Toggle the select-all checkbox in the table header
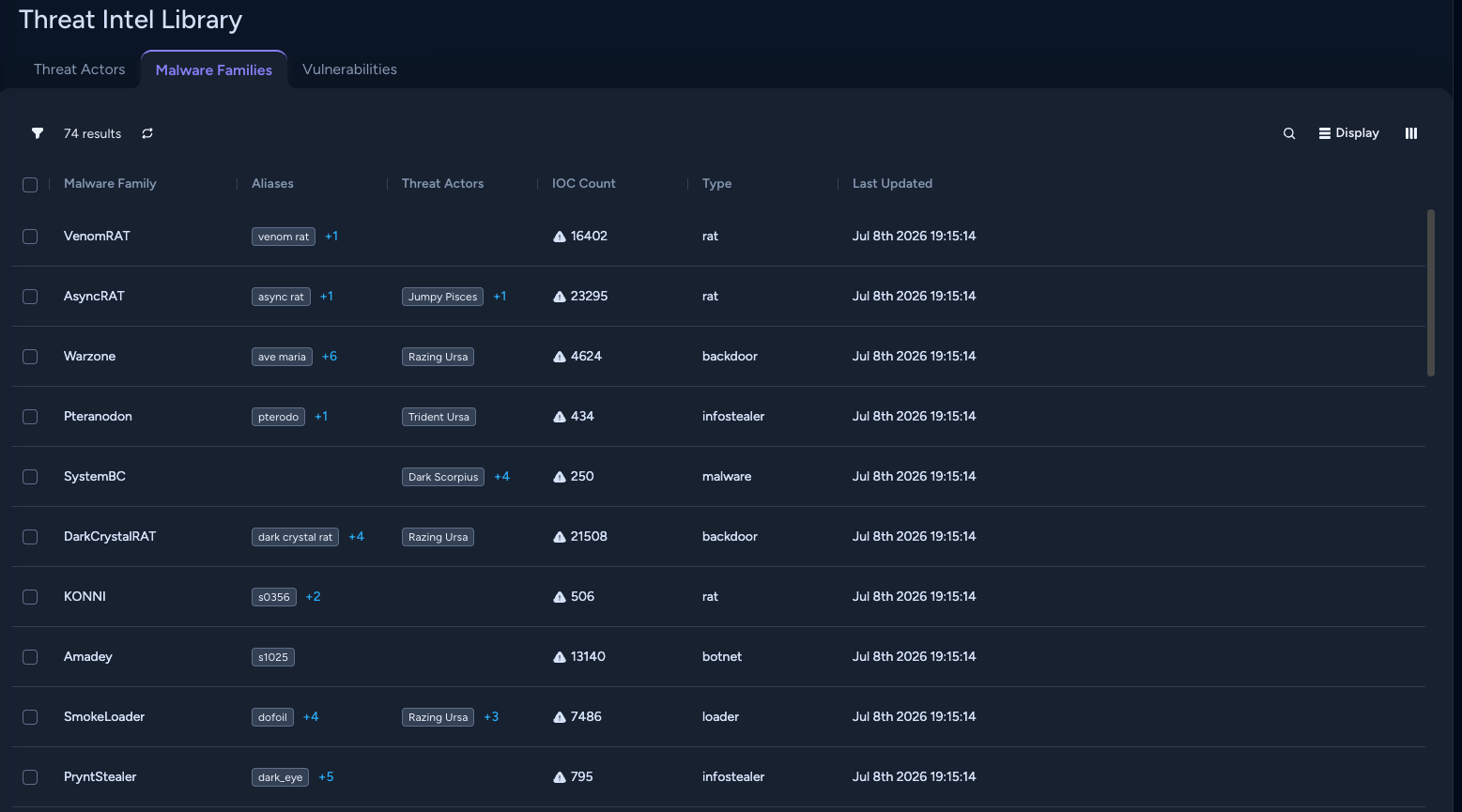The image size is (1462, 812). pyautogui.click(x=30, y=185)
